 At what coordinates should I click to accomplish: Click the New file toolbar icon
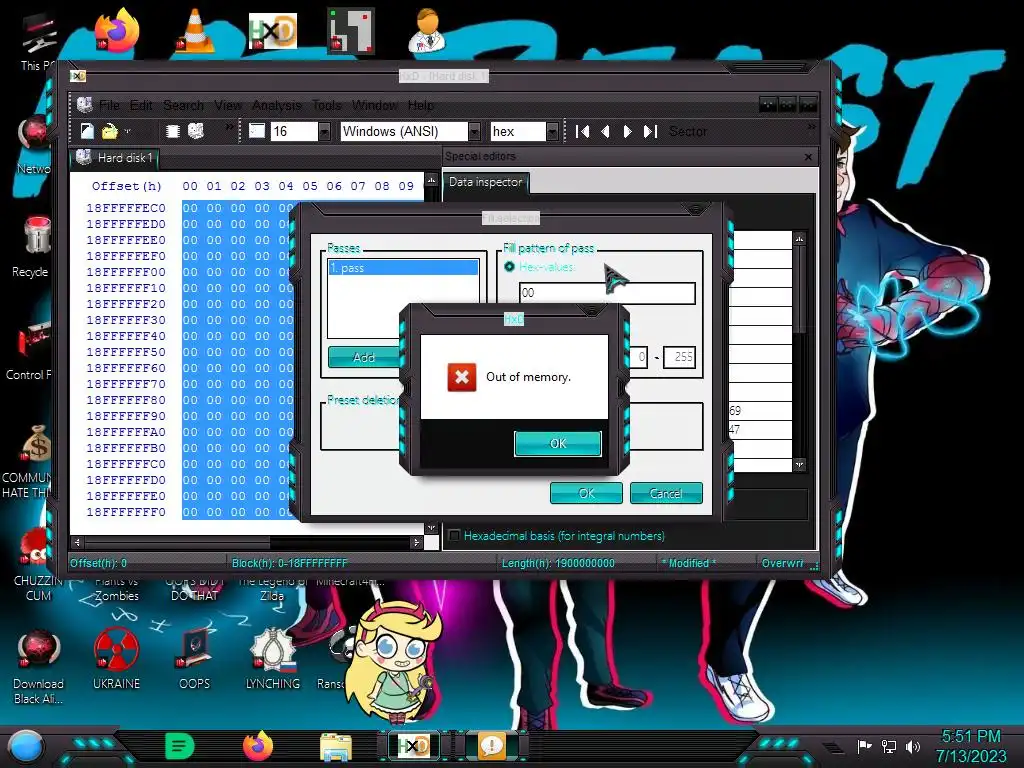click(x=87, y=131)
